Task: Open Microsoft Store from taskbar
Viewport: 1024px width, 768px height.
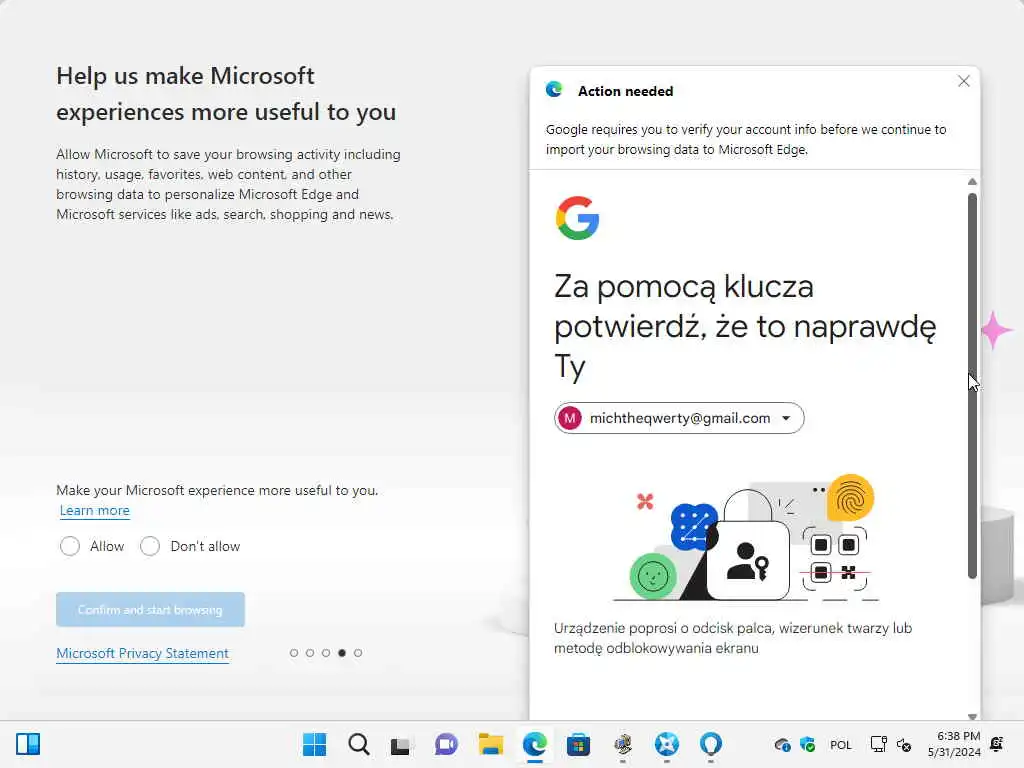Action: 578,744
